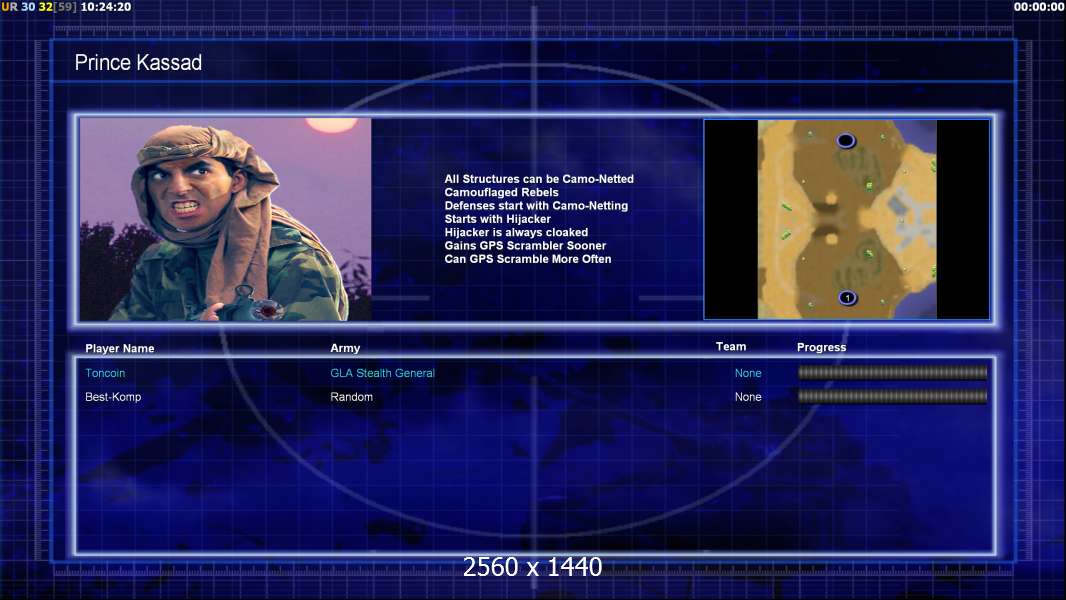Click 'All Structures can be Camo-Netted' line
The height and width of the screenshot is (600, 1066).
[x=539, y=179]
